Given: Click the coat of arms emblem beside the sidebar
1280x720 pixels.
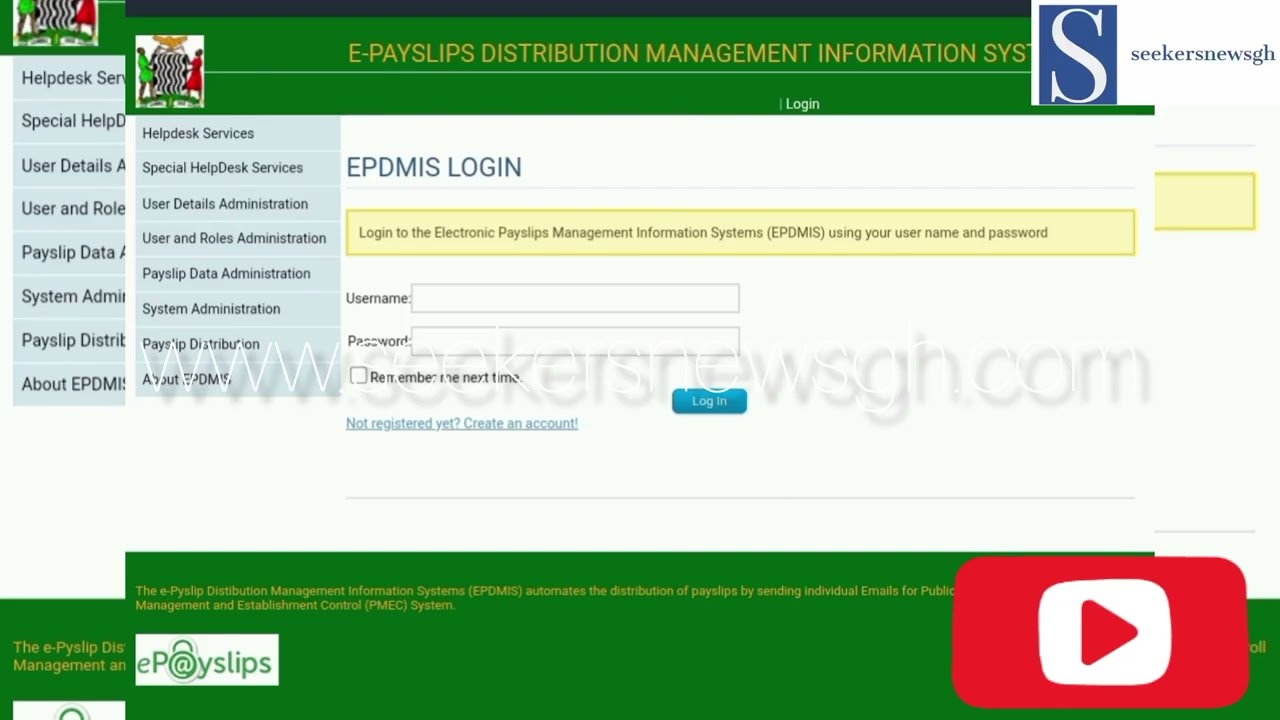Looking at the screenshot, I should (x=169, y=70).
